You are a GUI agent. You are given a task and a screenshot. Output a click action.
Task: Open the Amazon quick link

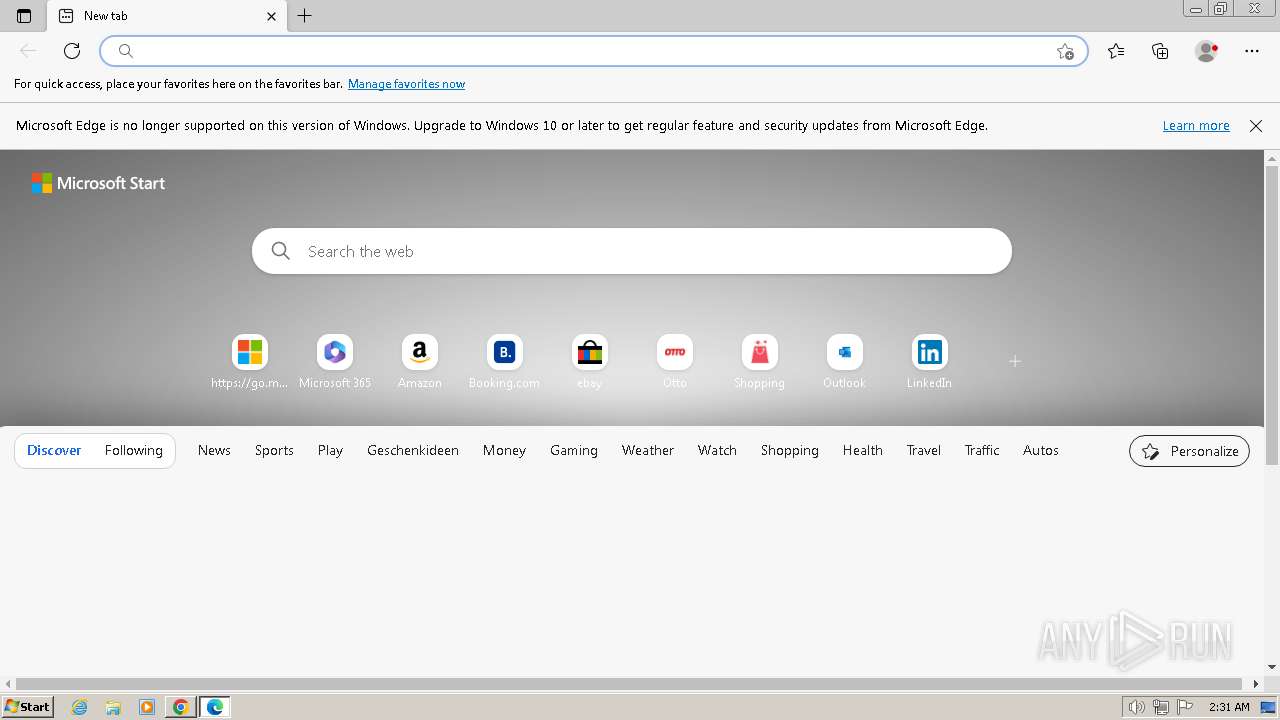420,362
